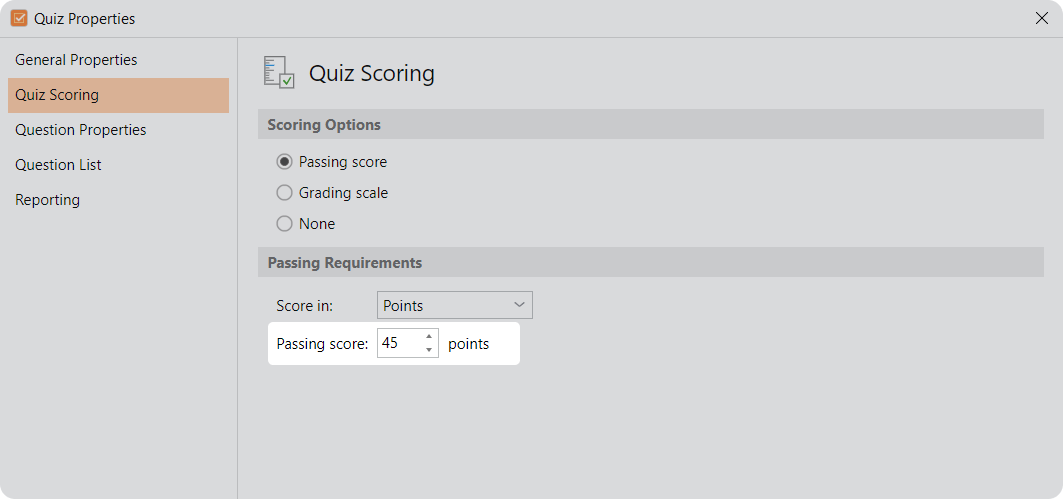The width and height of the screenshot is (1063, 499).
Task: Go to Question Properties section
Action: coord(80,130)
